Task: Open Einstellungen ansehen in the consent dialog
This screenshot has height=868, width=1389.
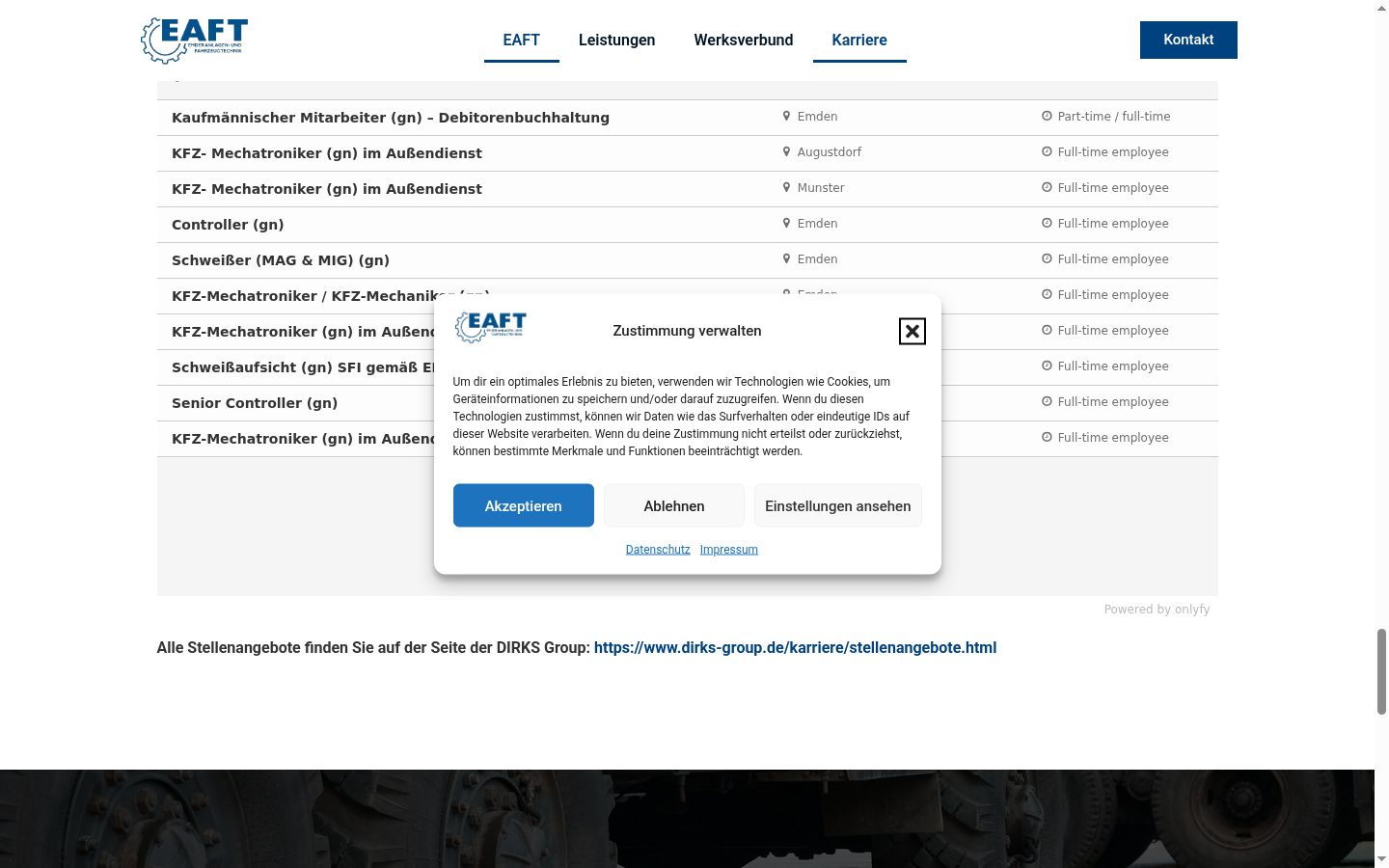Action: tap(838, 505)
